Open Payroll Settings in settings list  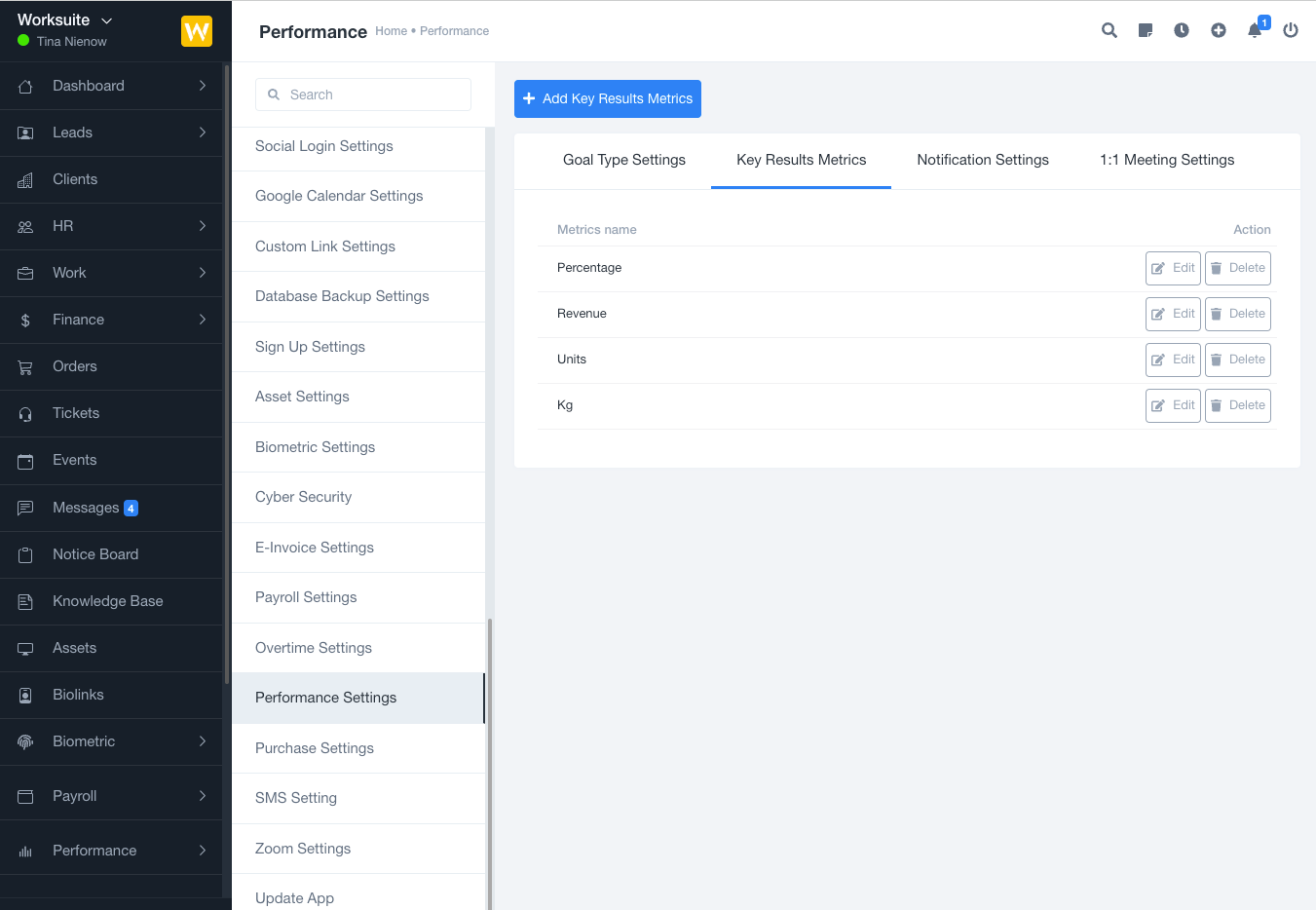point(306,597)
